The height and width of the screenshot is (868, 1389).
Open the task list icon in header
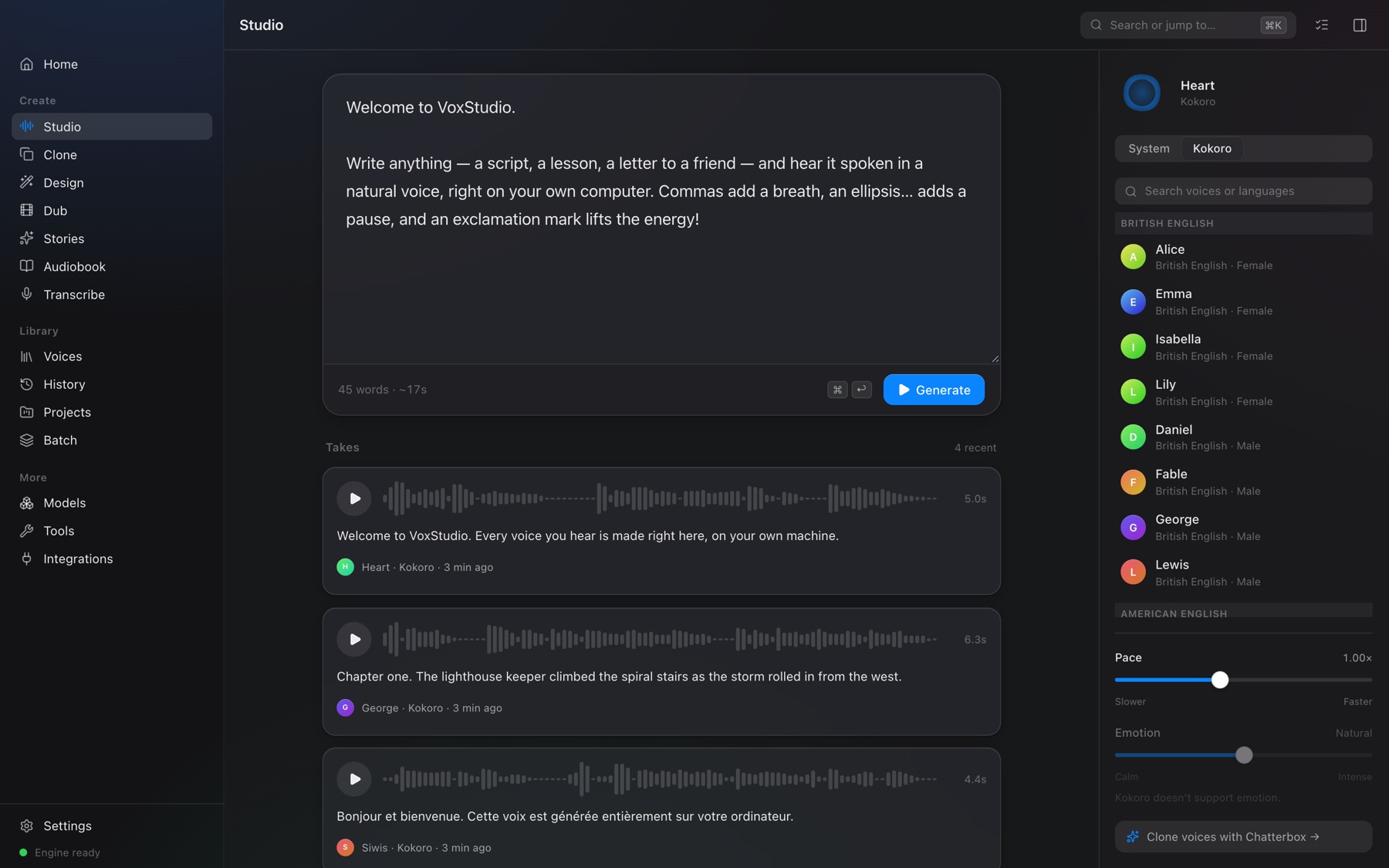[x=1322, y=25]
